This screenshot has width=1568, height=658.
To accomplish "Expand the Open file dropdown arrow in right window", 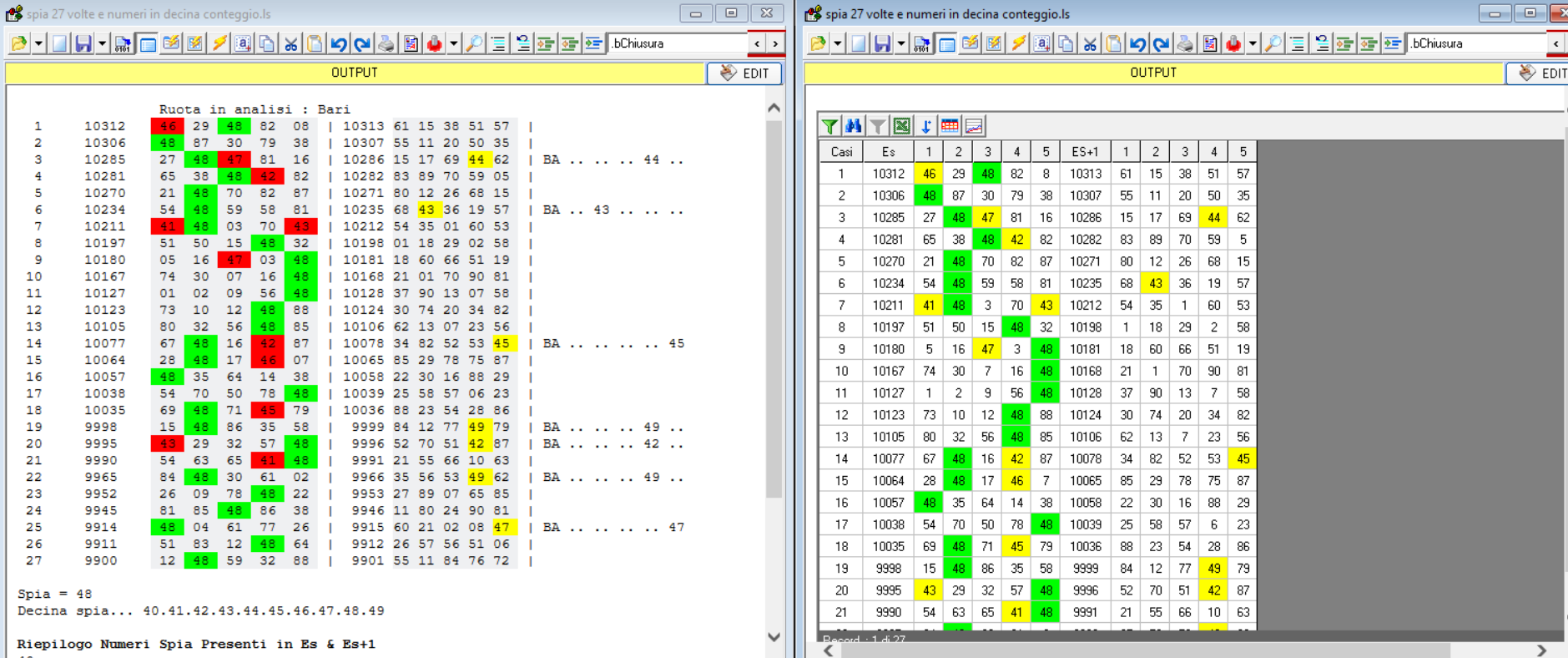I will point(837,43).
